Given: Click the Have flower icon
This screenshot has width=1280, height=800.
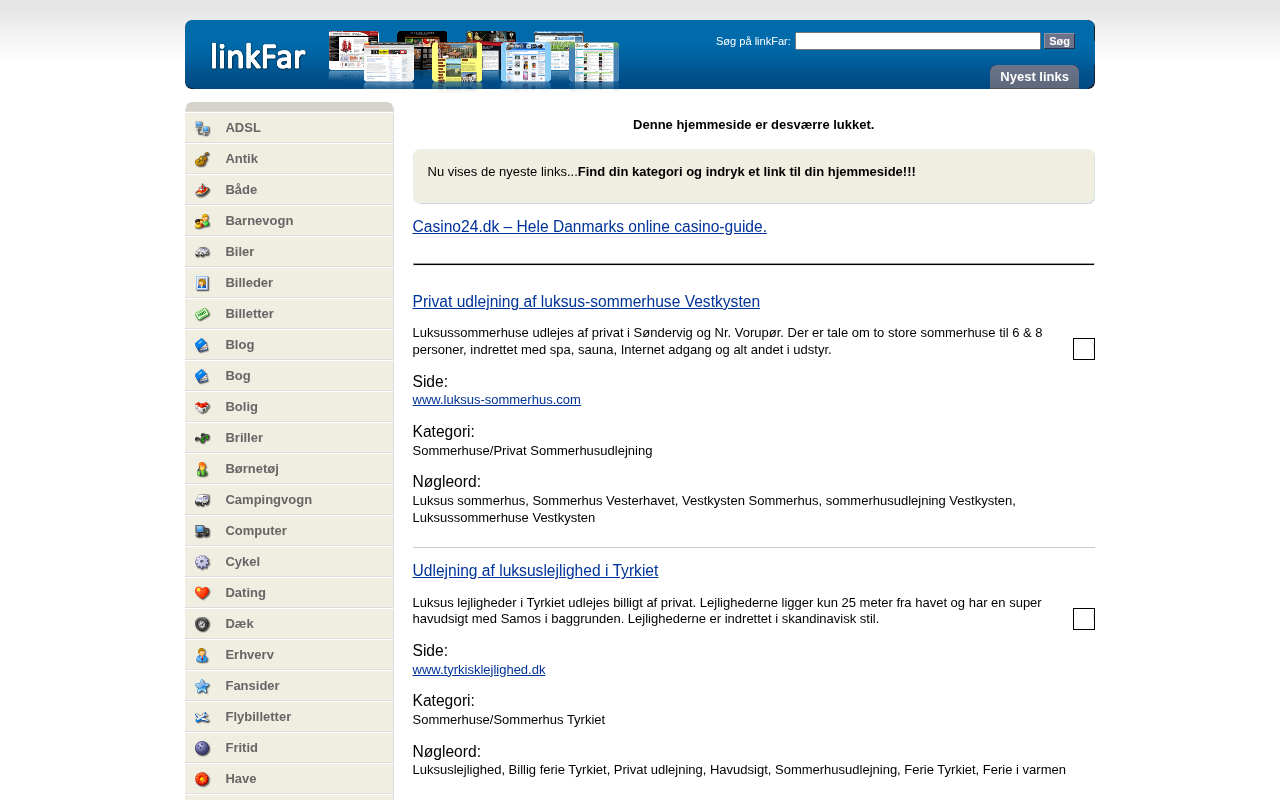Looking at the screenshot, I should (x=203, y=779).
